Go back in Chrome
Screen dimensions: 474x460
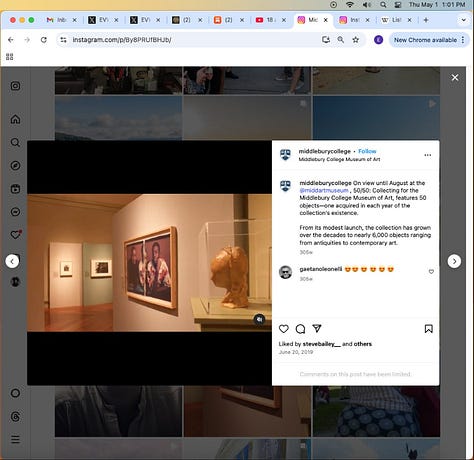pyautogui.click(x=11, y=40)
